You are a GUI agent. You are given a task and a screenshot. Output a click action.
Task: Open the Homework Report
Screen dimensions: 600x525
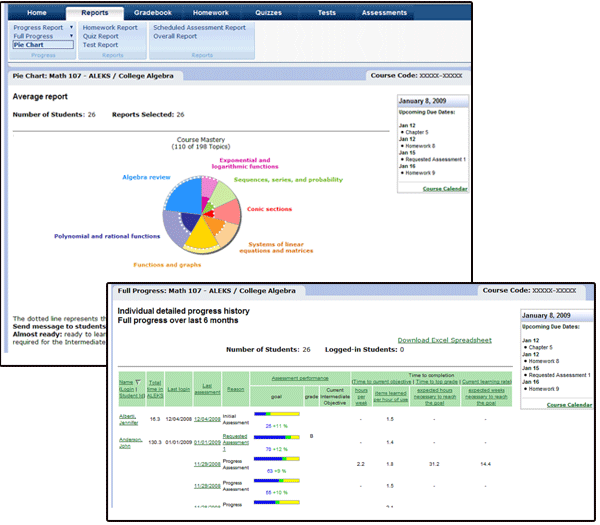click(x=110, y=28)
